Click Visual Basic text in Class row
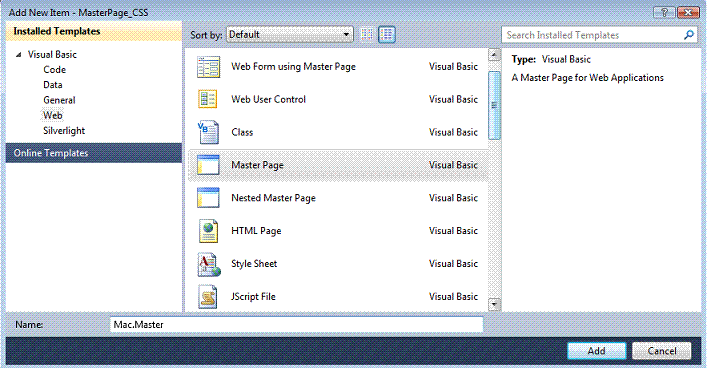 click(453, 132)
